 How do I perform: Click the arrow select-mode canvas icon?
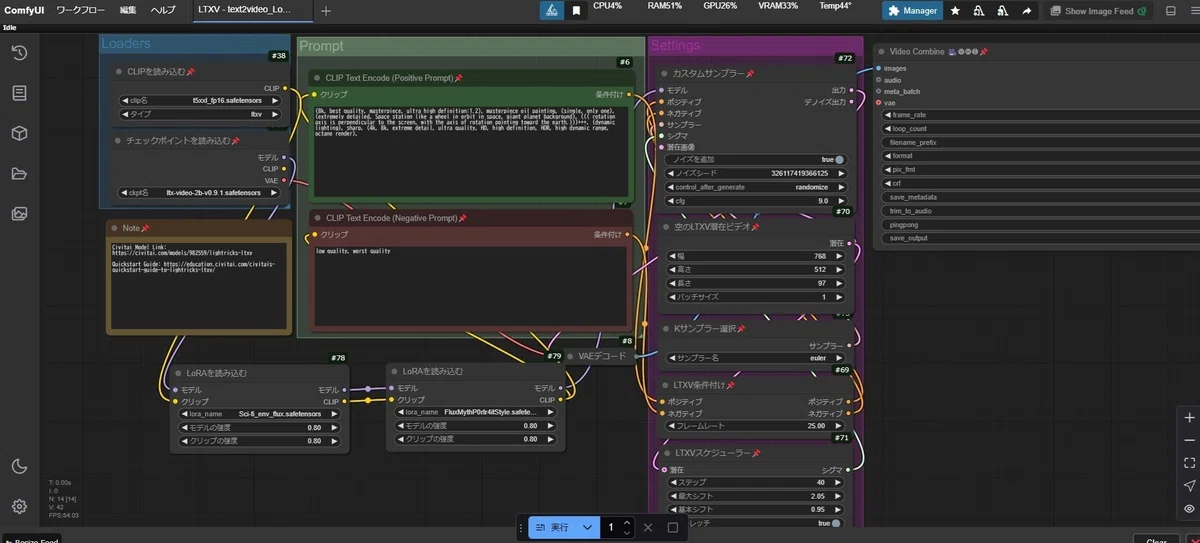click(x=1189, y=486)
